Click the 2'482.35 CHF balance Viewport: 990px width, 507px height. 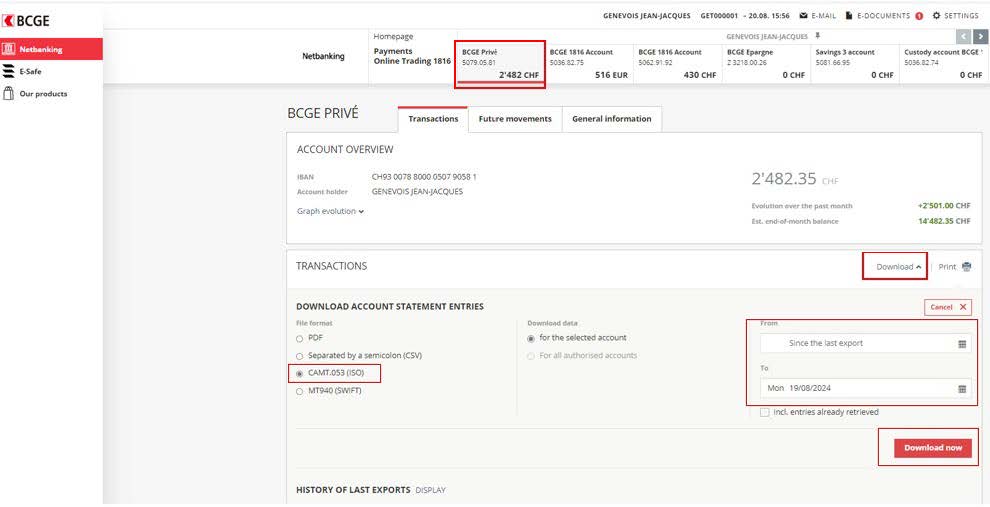(x=795, y=179)
